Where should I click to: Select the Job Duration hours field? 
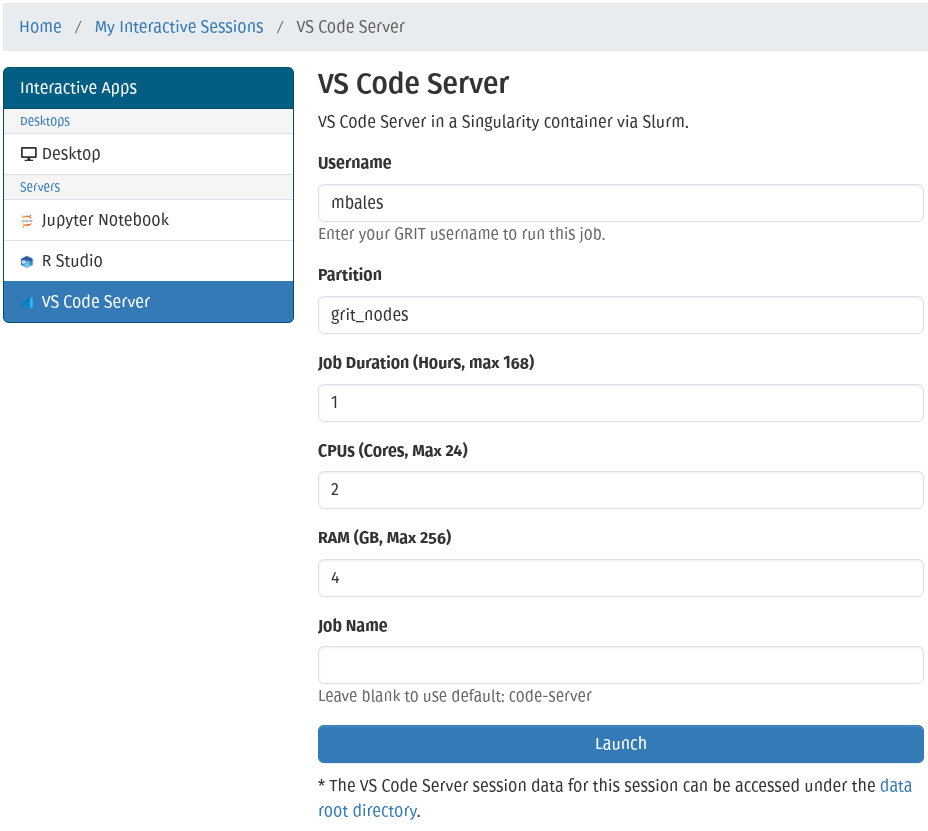620,403
